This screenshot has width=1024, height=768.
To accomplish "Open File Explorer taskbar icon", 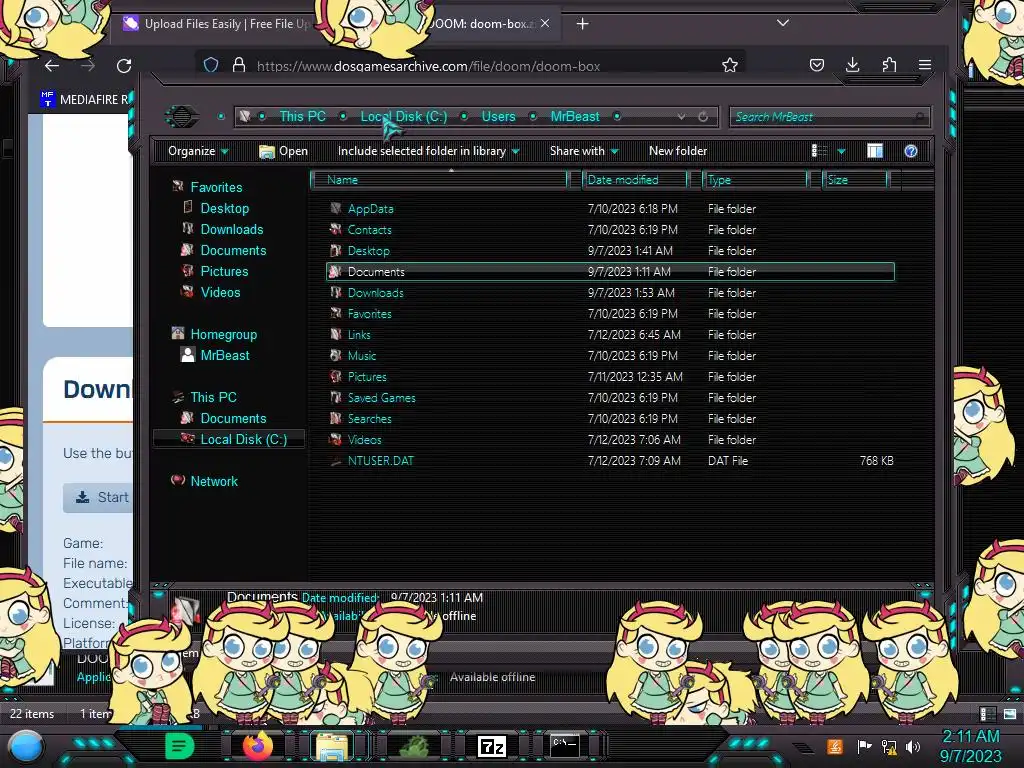I will coord(332,746).
